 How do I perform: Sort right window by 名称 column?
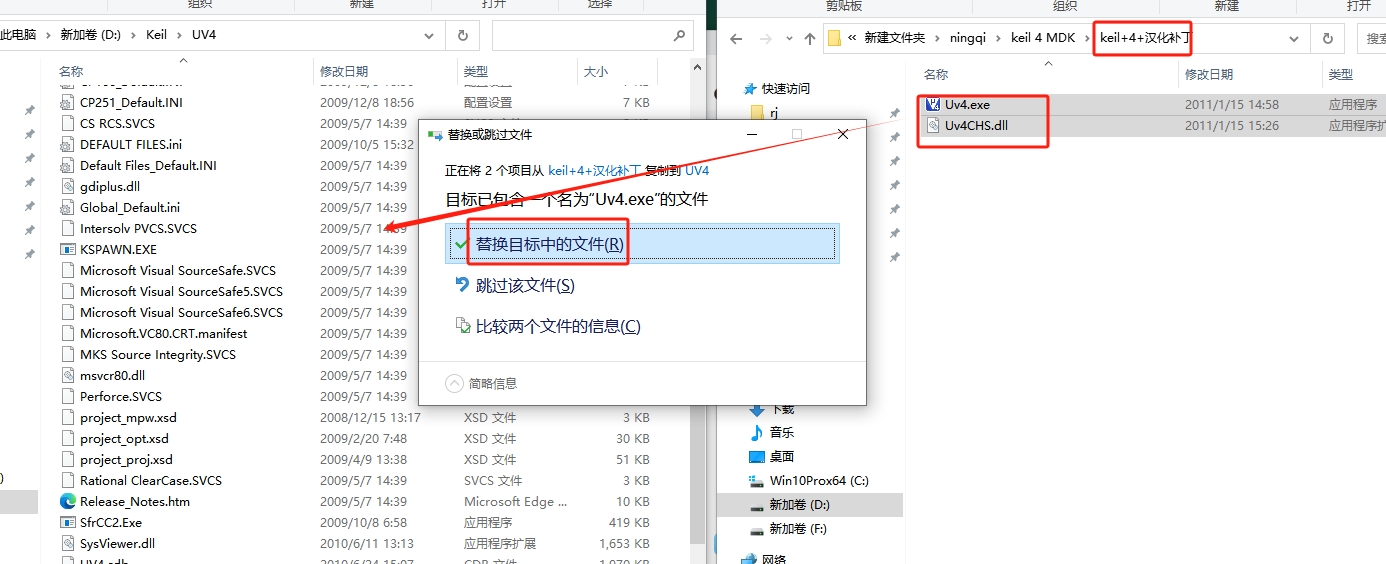point(936,75)
